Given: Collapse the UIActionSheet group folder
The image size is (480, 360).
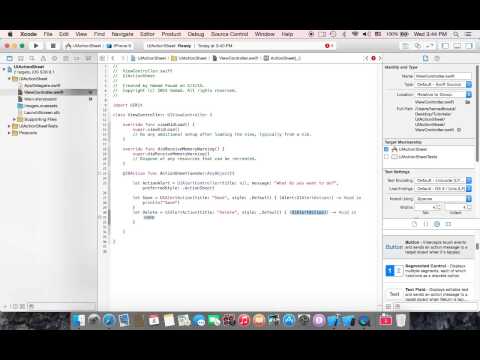Looking at the screenshot, I should tap(9, 79).
